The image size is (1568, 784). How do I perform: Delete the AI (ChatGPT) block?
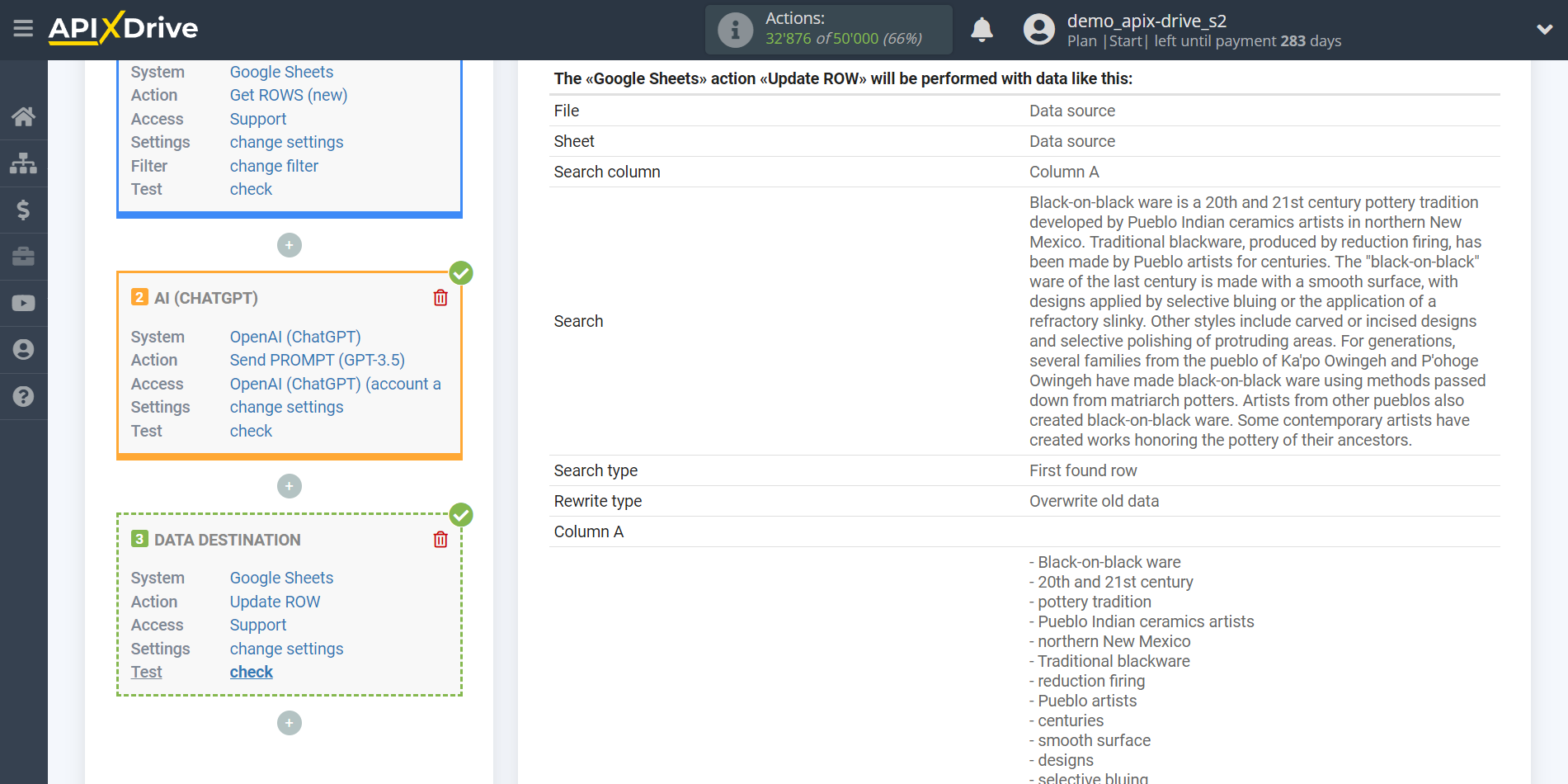(440, 298)
